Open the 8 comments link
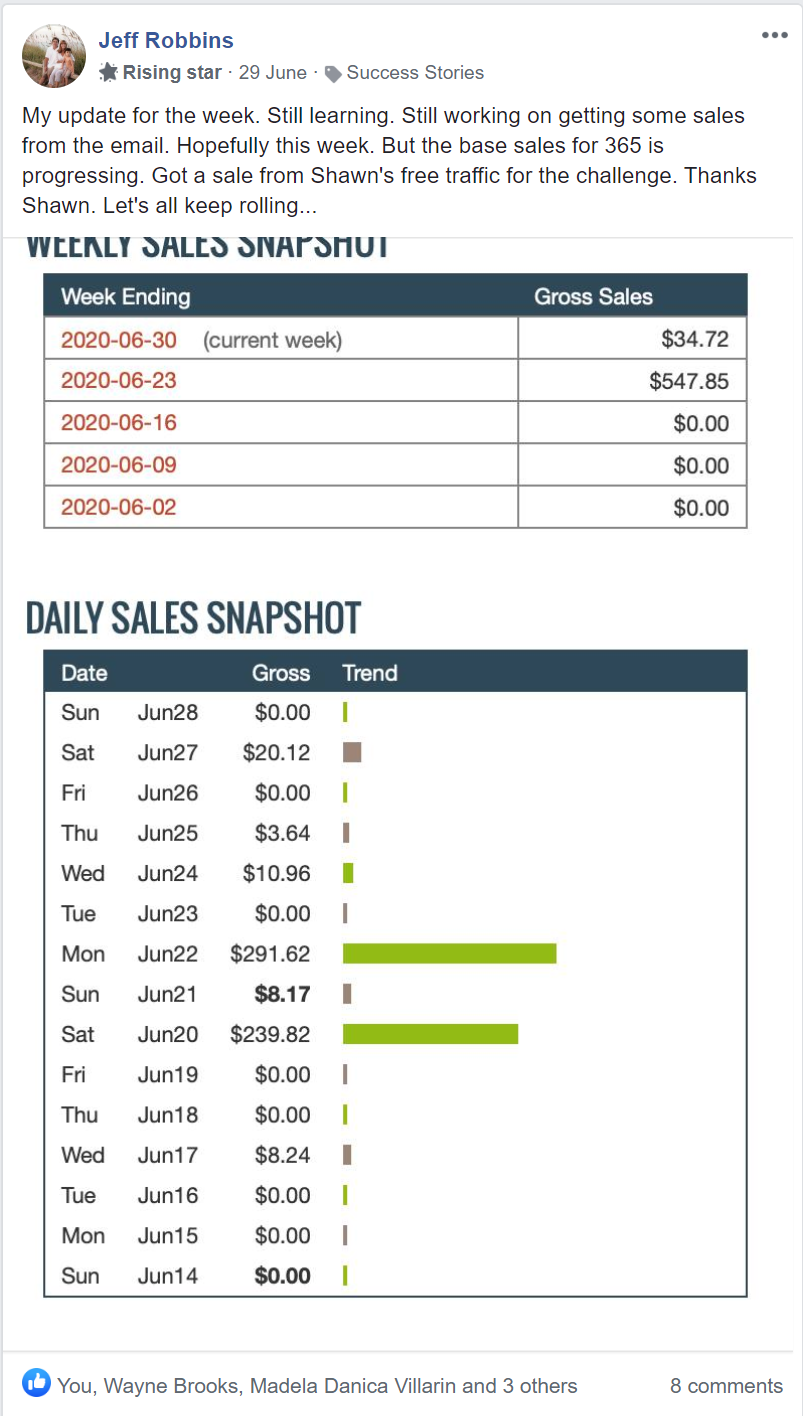803x1416 pixels. [x=726, y=1386]
